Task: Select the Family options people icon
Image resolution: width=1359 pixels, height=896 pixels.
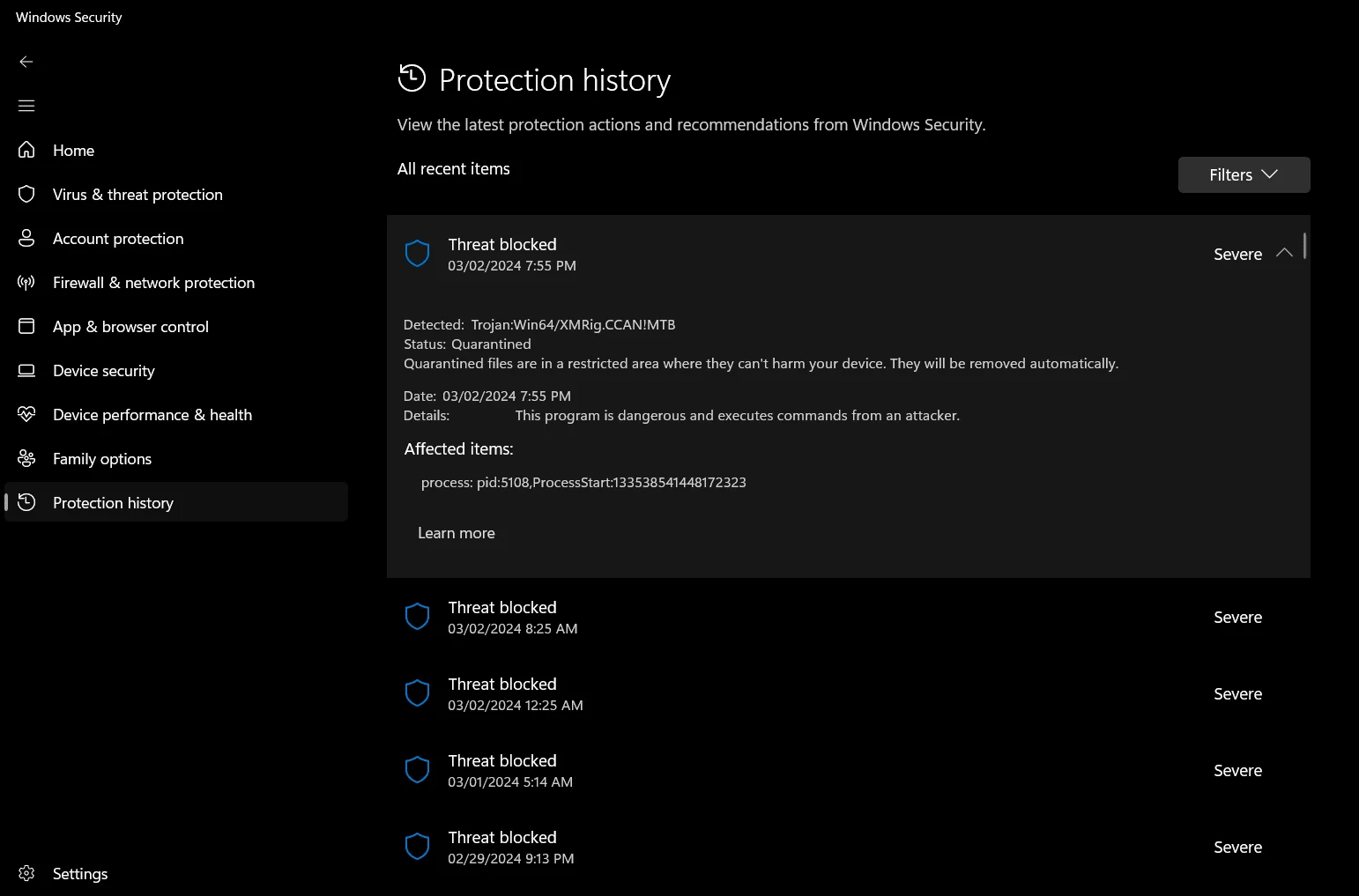Action: coord(26,458)
